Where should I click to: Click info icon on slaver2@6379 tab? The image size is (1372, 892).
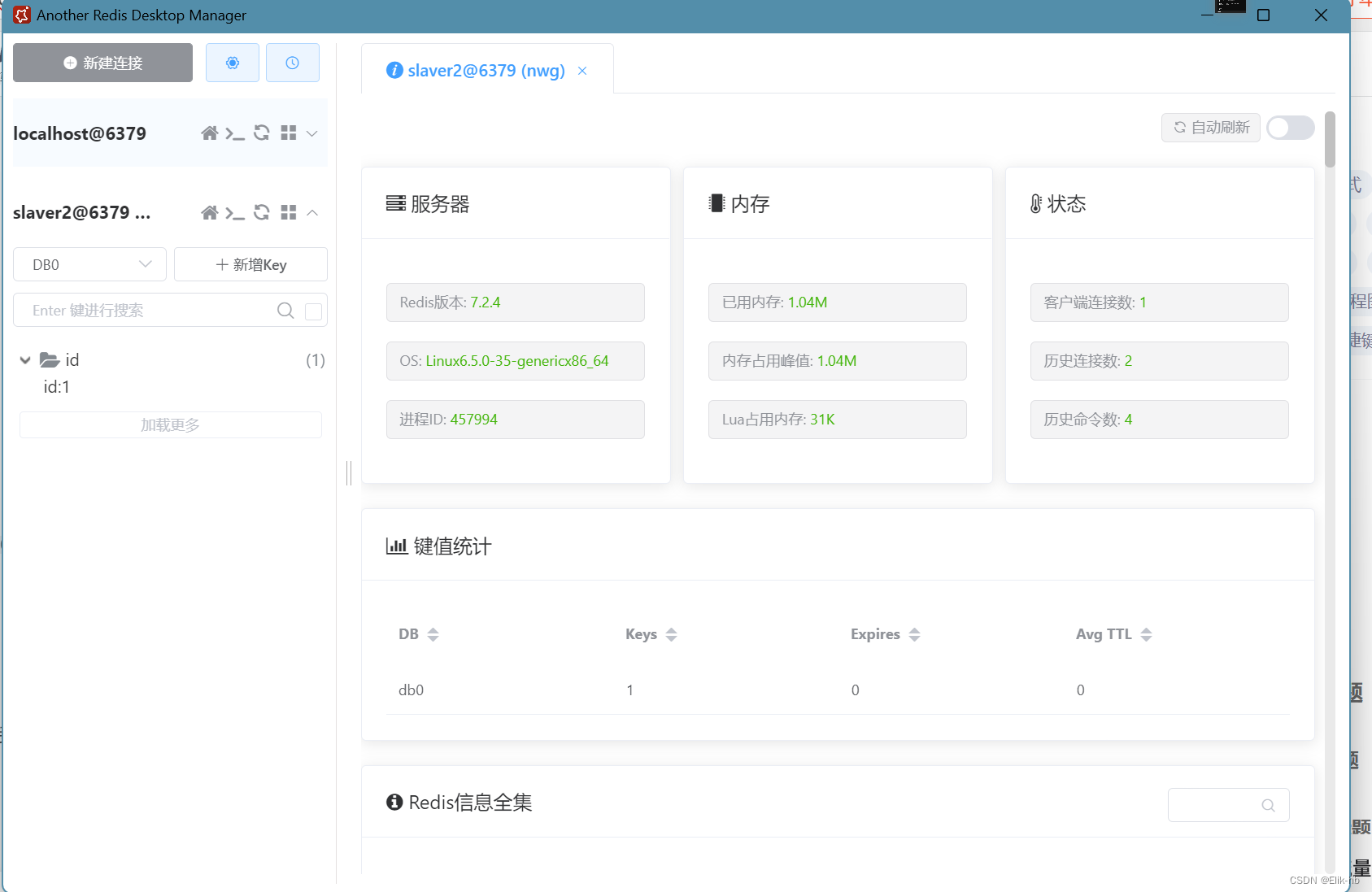point(394,70)
